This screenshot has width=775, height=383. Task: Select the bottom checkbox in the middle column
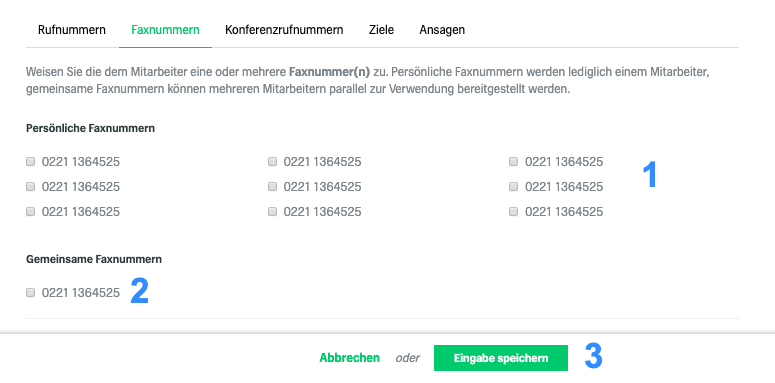(272, 212)
